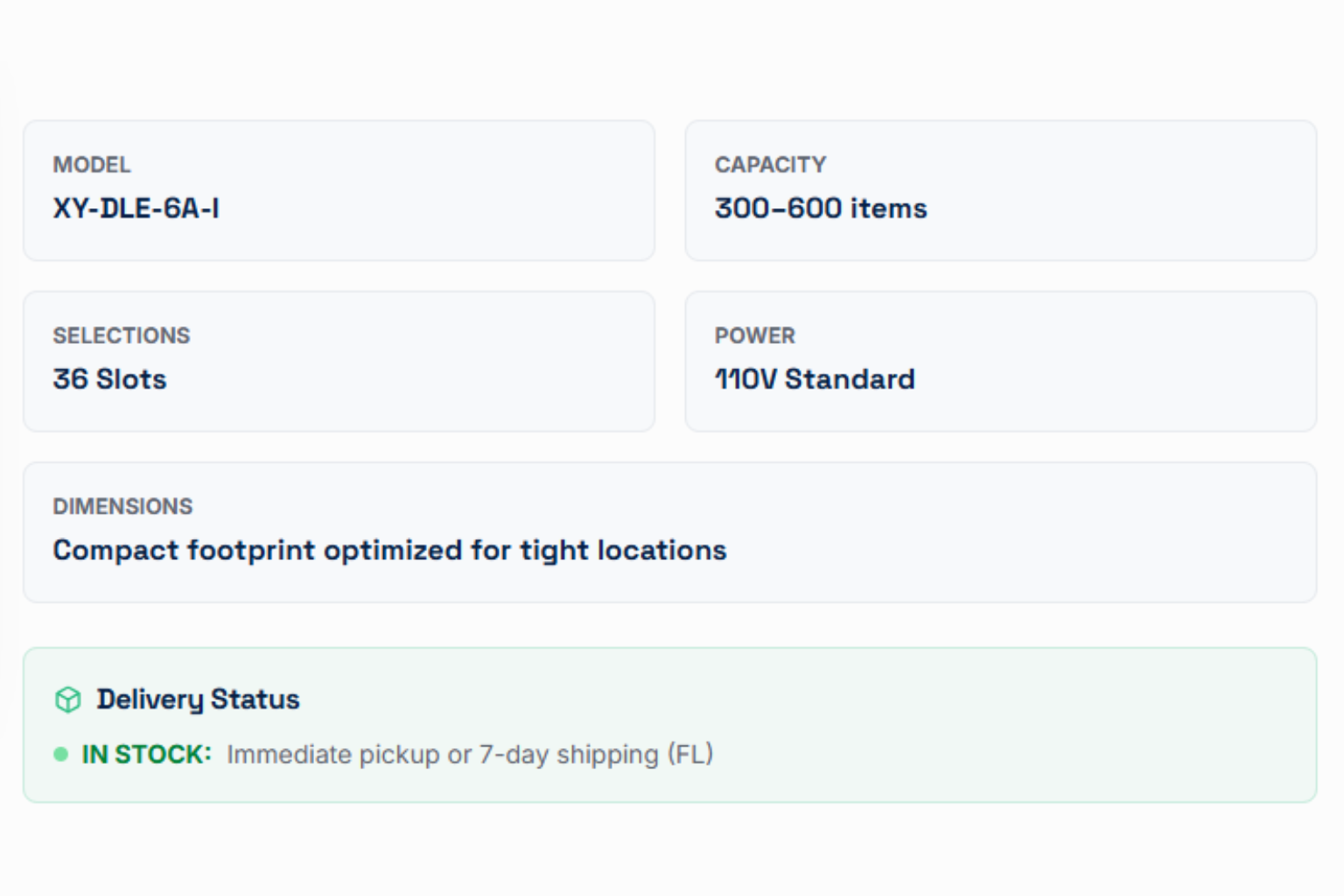The image size is (1344, 896).
Task: Click the Delivery Status package box icon
Action: tap(67, 700)
